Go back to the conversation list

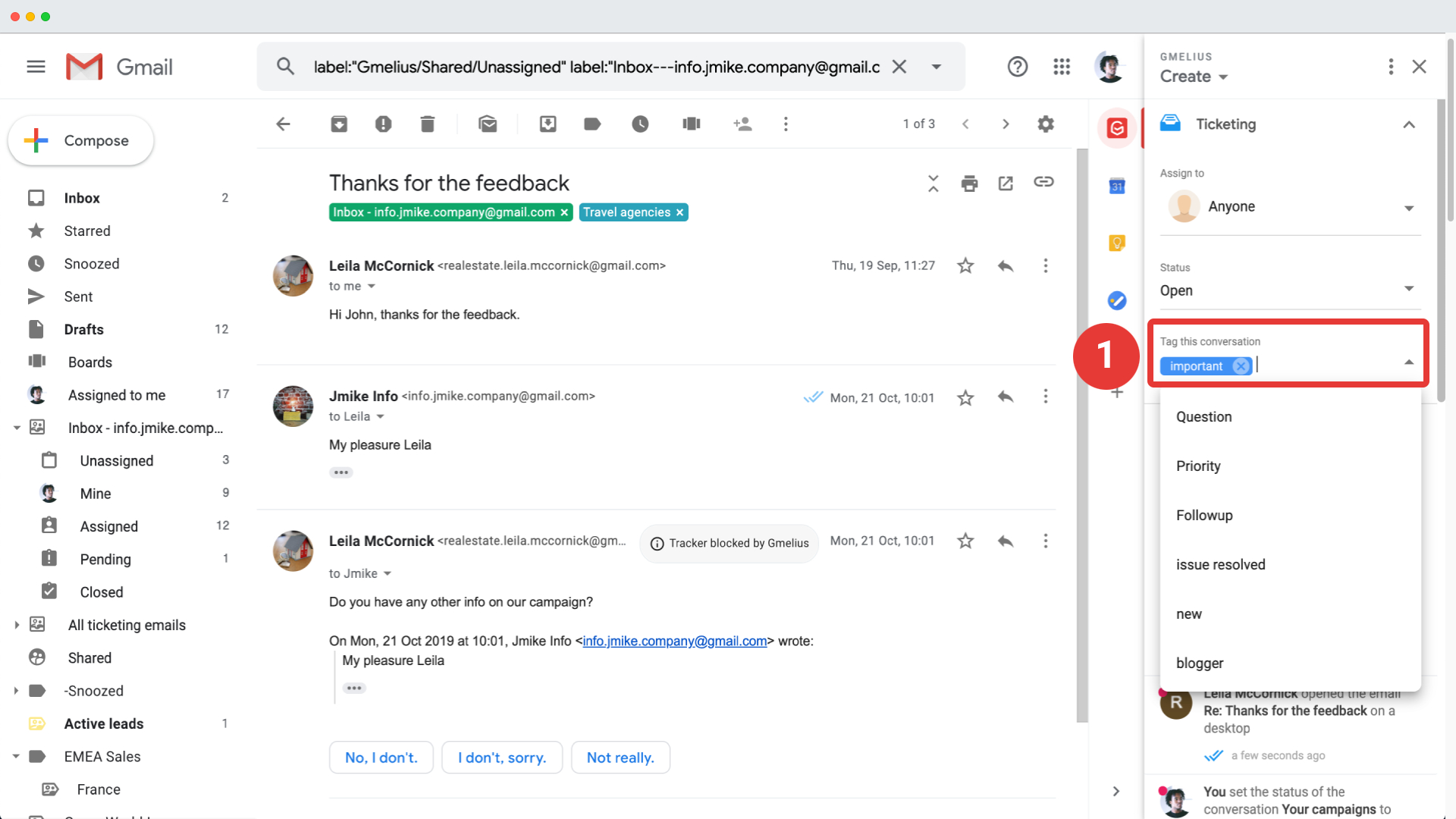pyautogui.click(x=283, y=124)
